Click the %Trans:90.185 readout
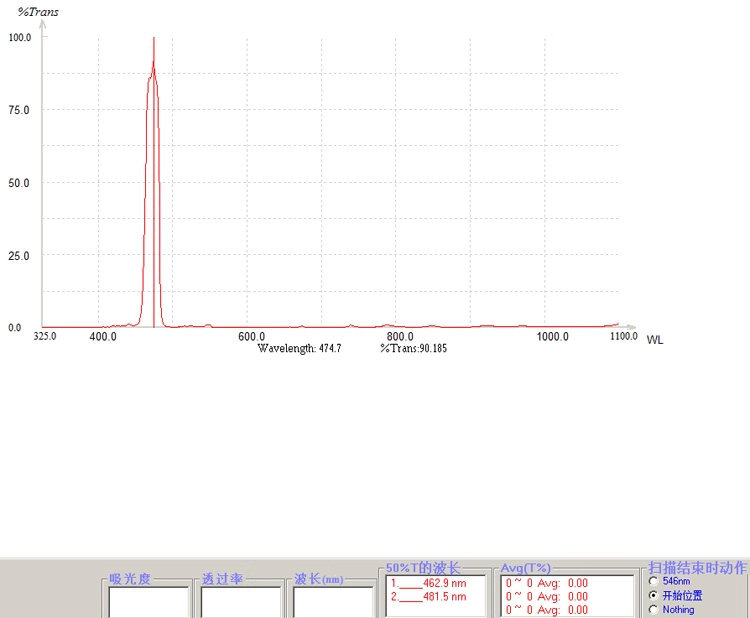 point(414,348)
